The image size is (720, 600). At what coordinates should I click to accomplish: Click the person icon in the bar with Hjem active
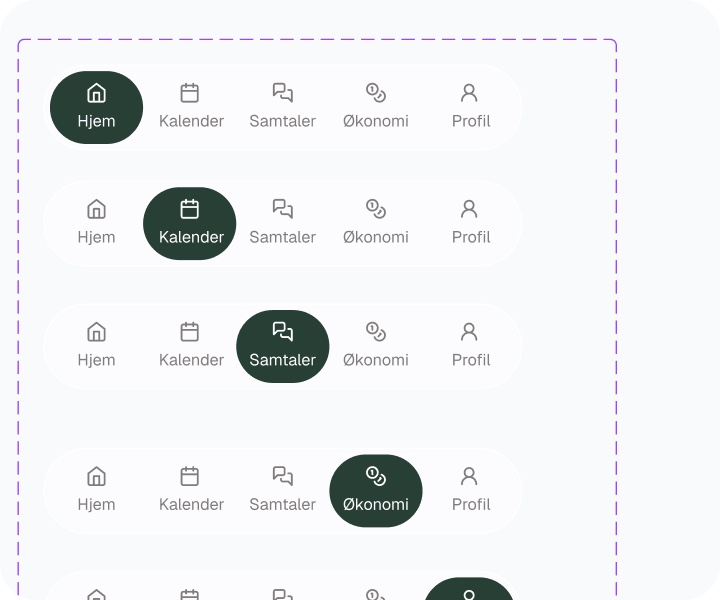(469, 93)
